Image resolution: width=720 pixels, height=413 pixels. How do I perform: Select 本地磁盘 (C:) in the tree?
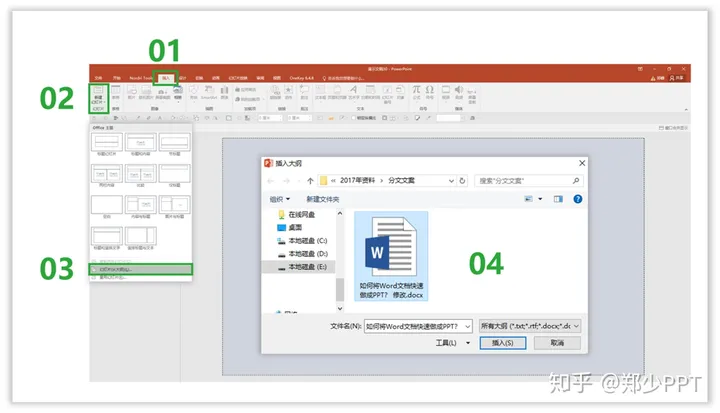click(x=302, y=241)
